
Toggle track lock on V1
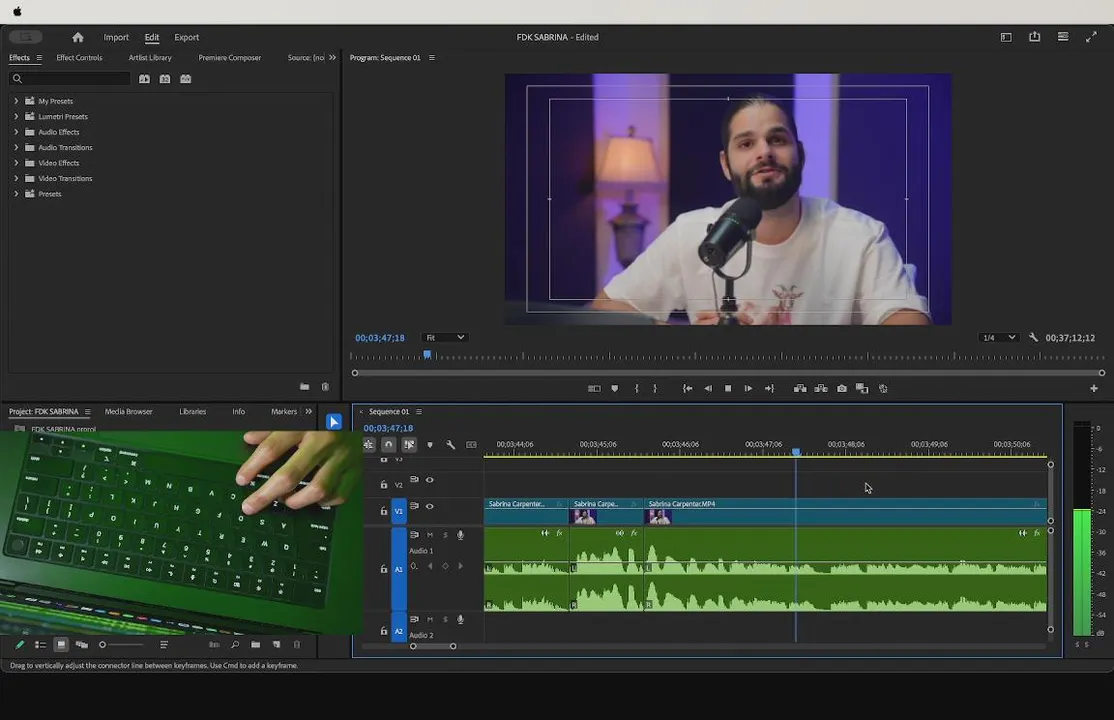point(384,511)
